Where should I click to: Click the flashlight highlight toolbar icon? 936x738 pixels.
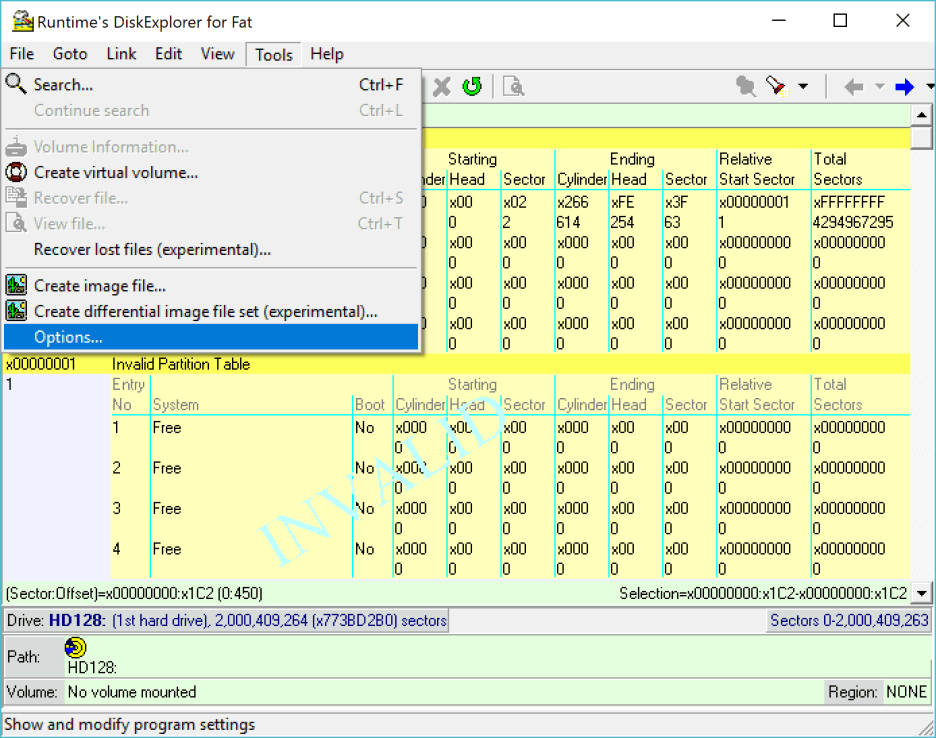[776, 87]
